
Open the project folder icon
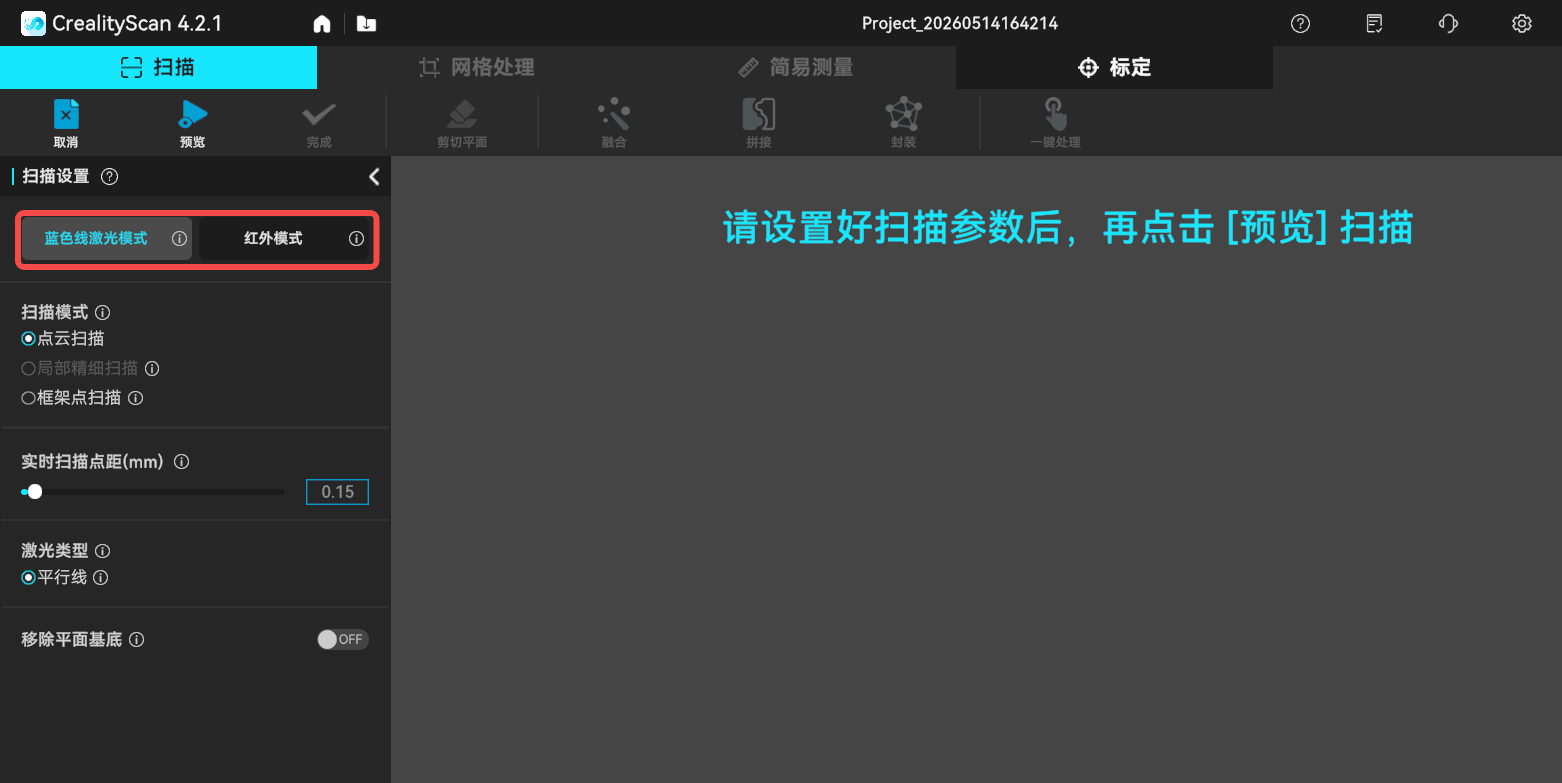[366, 23]
